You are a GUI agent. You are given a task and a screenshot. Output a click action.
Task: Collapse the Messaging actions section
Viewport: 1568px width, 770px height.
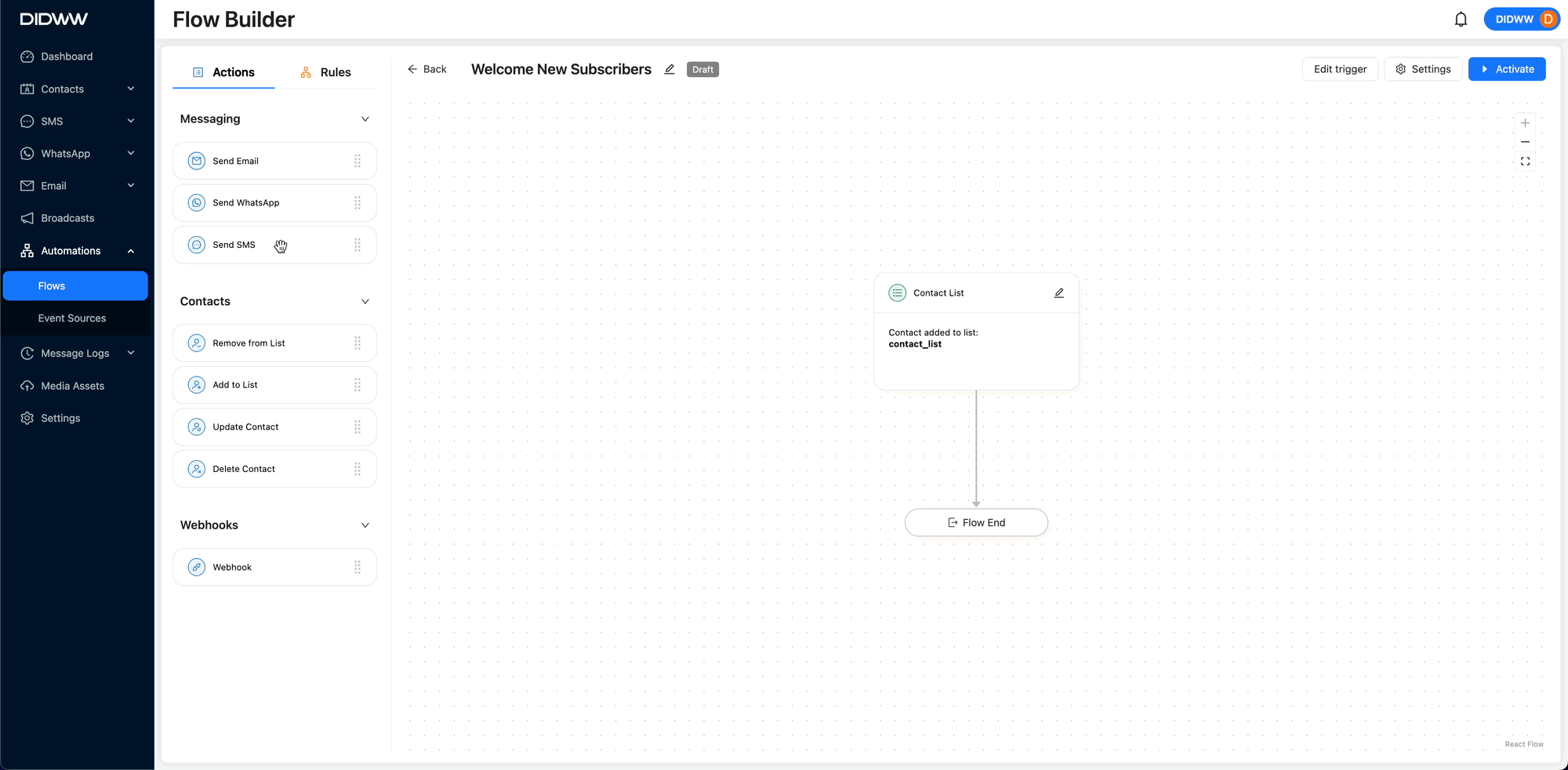pyautogui.click(x=365, y=119)
